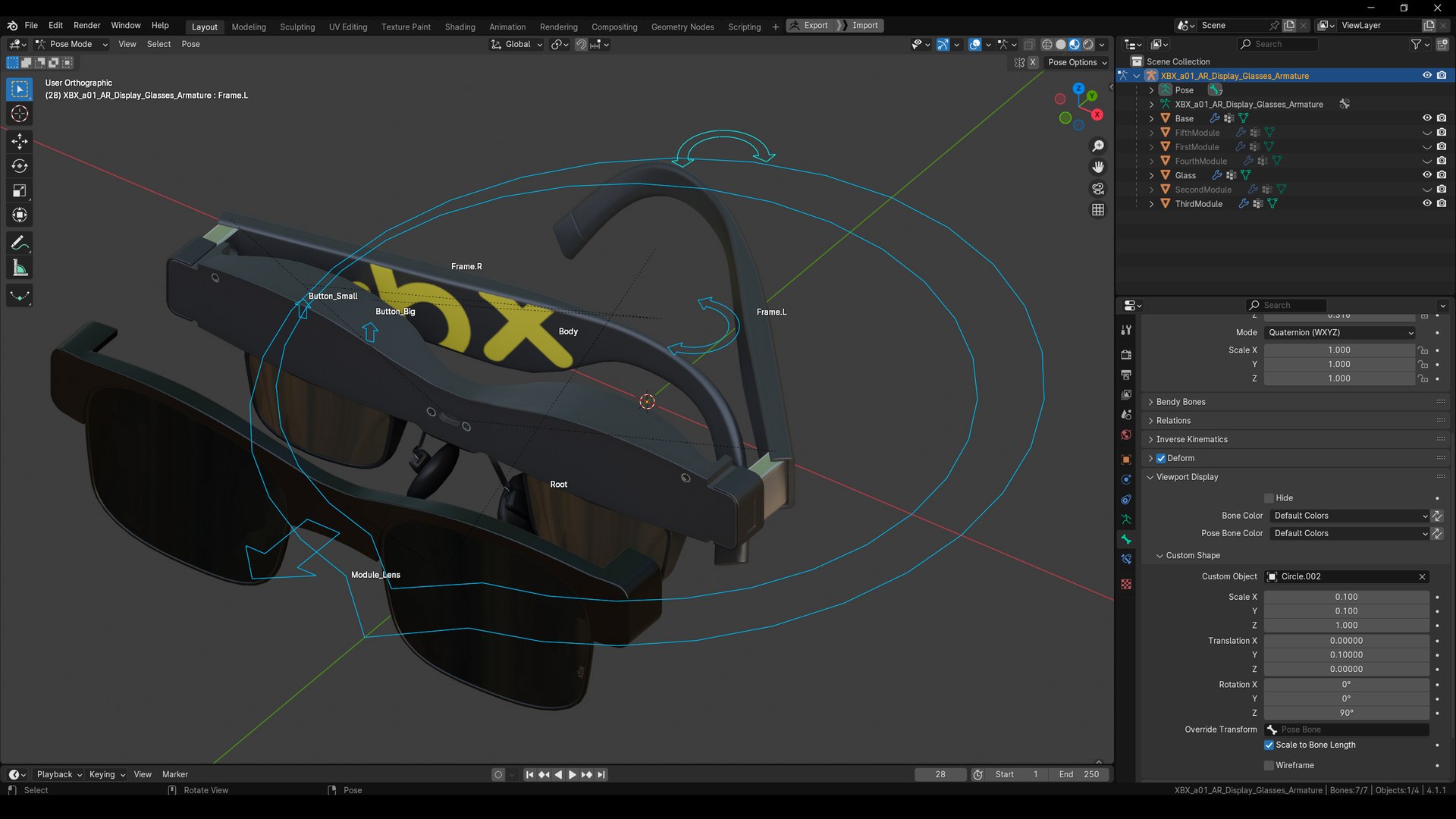
Task: Hide Base object in viewport
Action: click(x=1426, y=118)
